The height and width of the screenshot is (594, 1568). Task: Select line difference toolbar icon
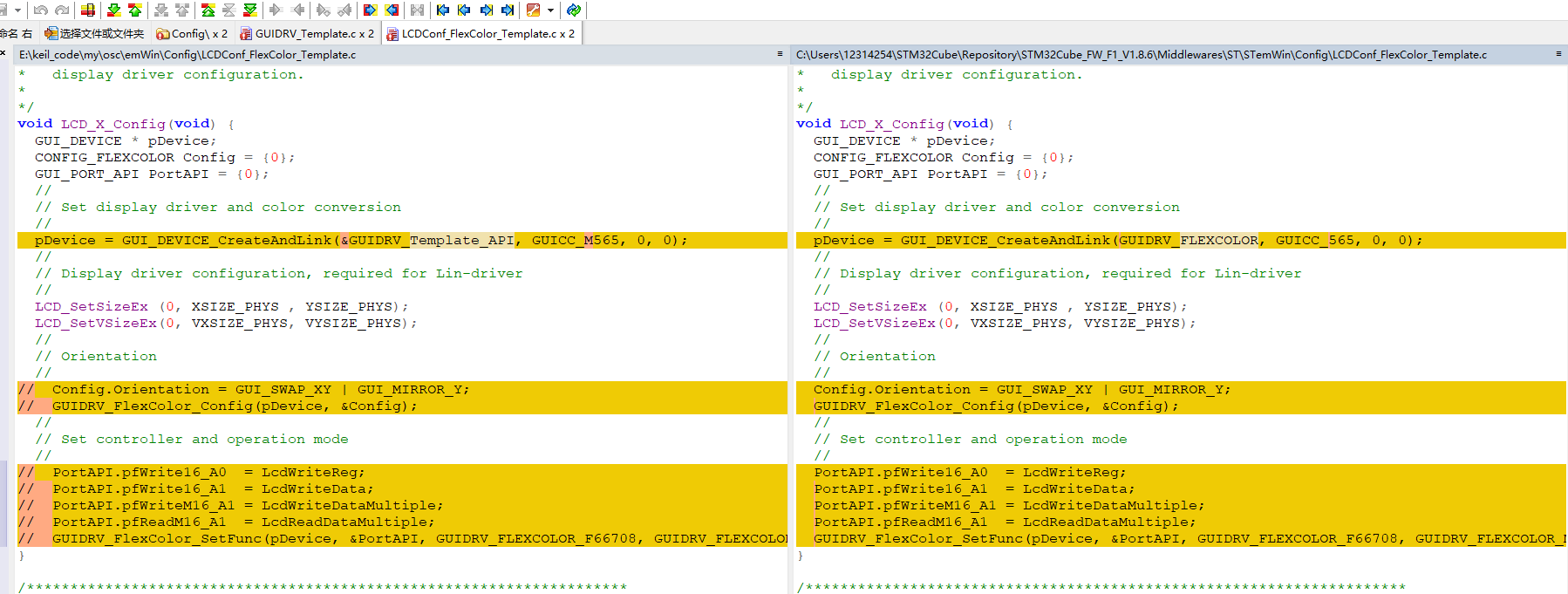pyautogui.click(x=88, y=10)
